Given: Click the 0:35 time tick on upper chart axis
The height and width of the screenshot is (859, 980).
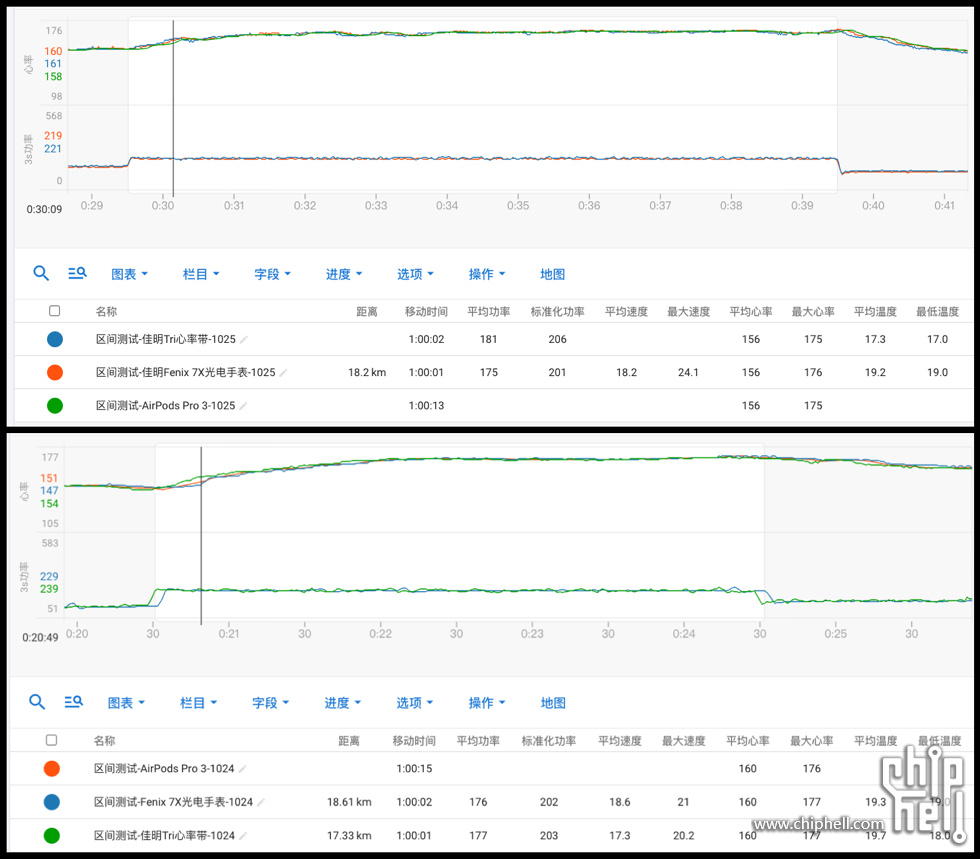Looking at the screenshot, I should tap(518, 205).
